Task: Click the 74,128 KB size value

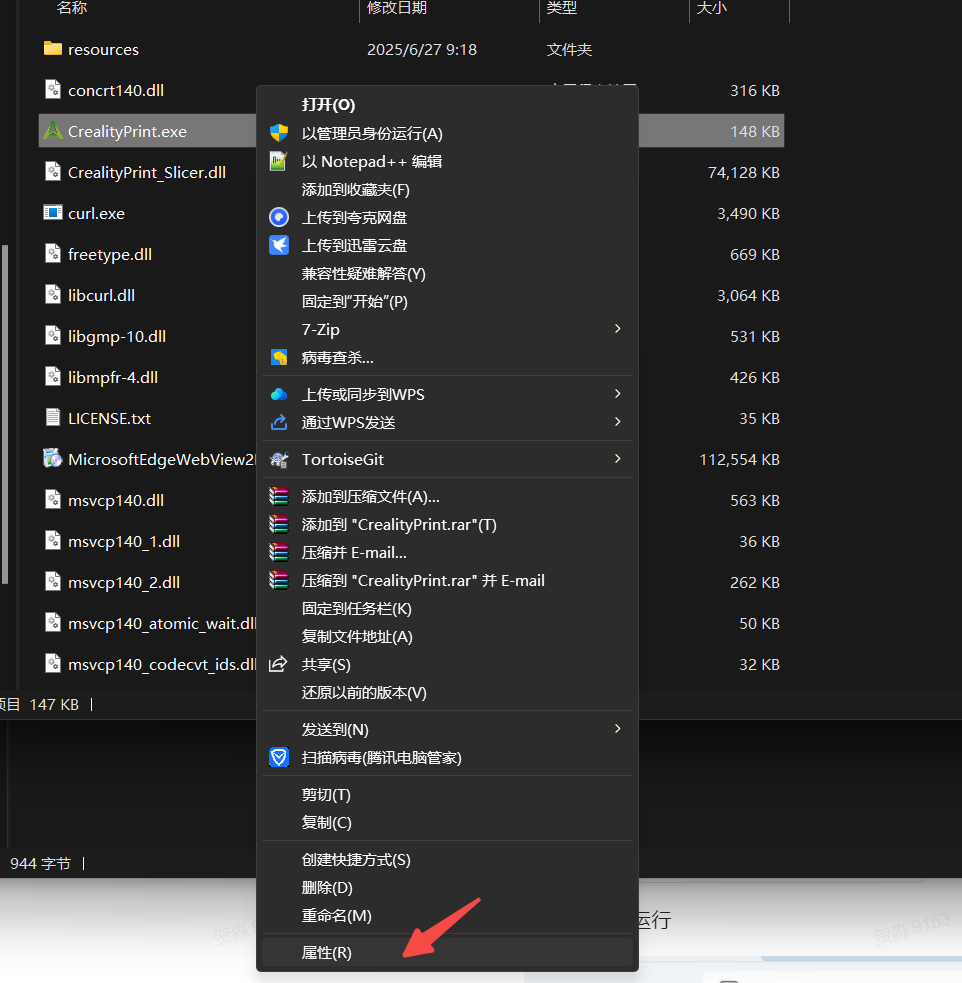Action: tap(743, 172)
